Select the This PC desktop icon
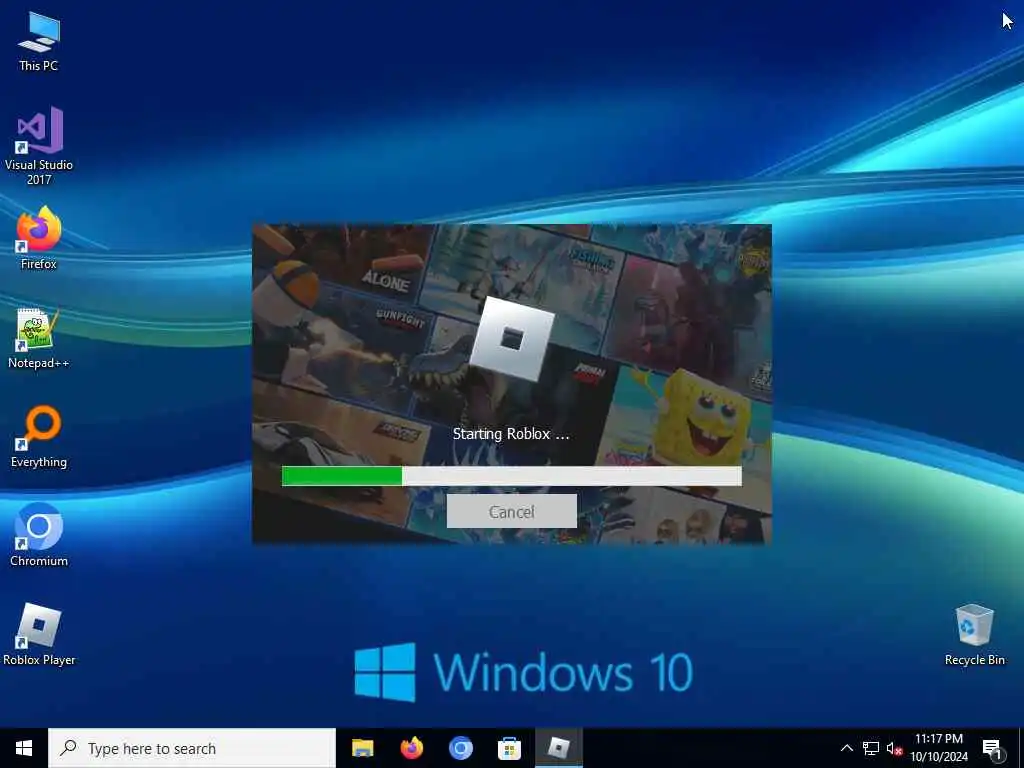 point(39,40)
